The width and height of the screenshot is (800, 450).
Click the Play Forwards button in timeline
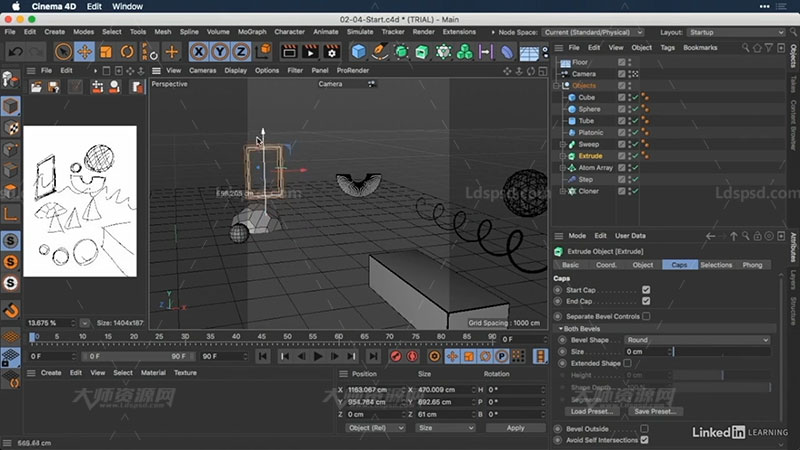click(x=318, y=356)
